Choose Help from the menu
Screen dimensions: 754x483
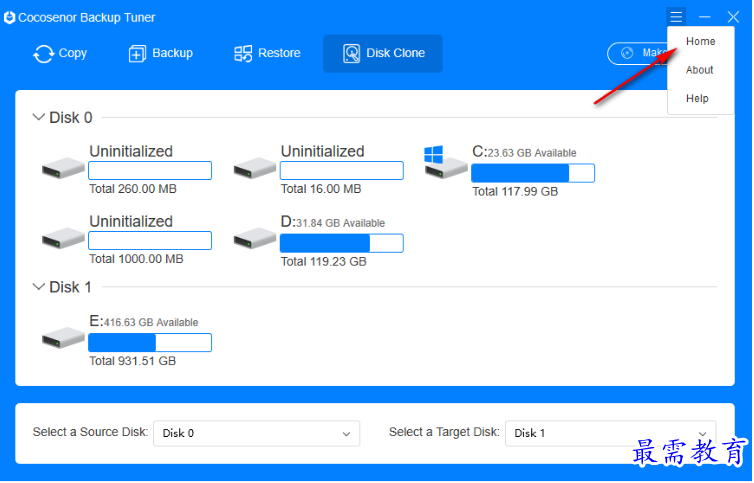[x=697, y=99]
